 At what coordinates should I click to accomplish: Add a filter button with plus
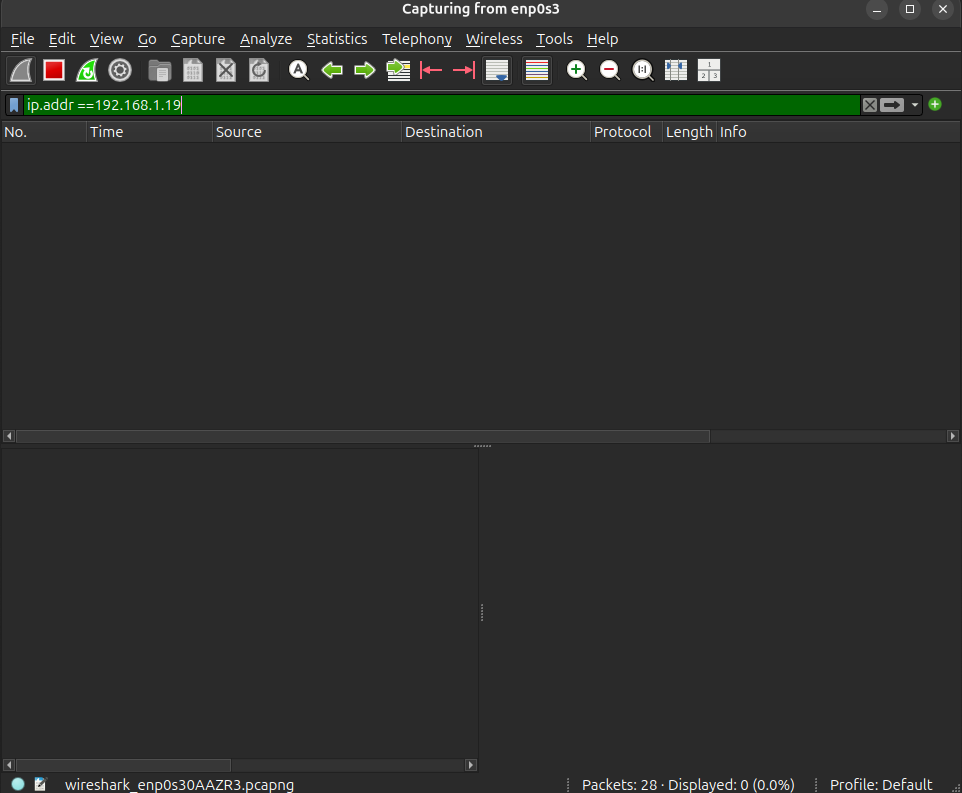[x=935, y=104]
